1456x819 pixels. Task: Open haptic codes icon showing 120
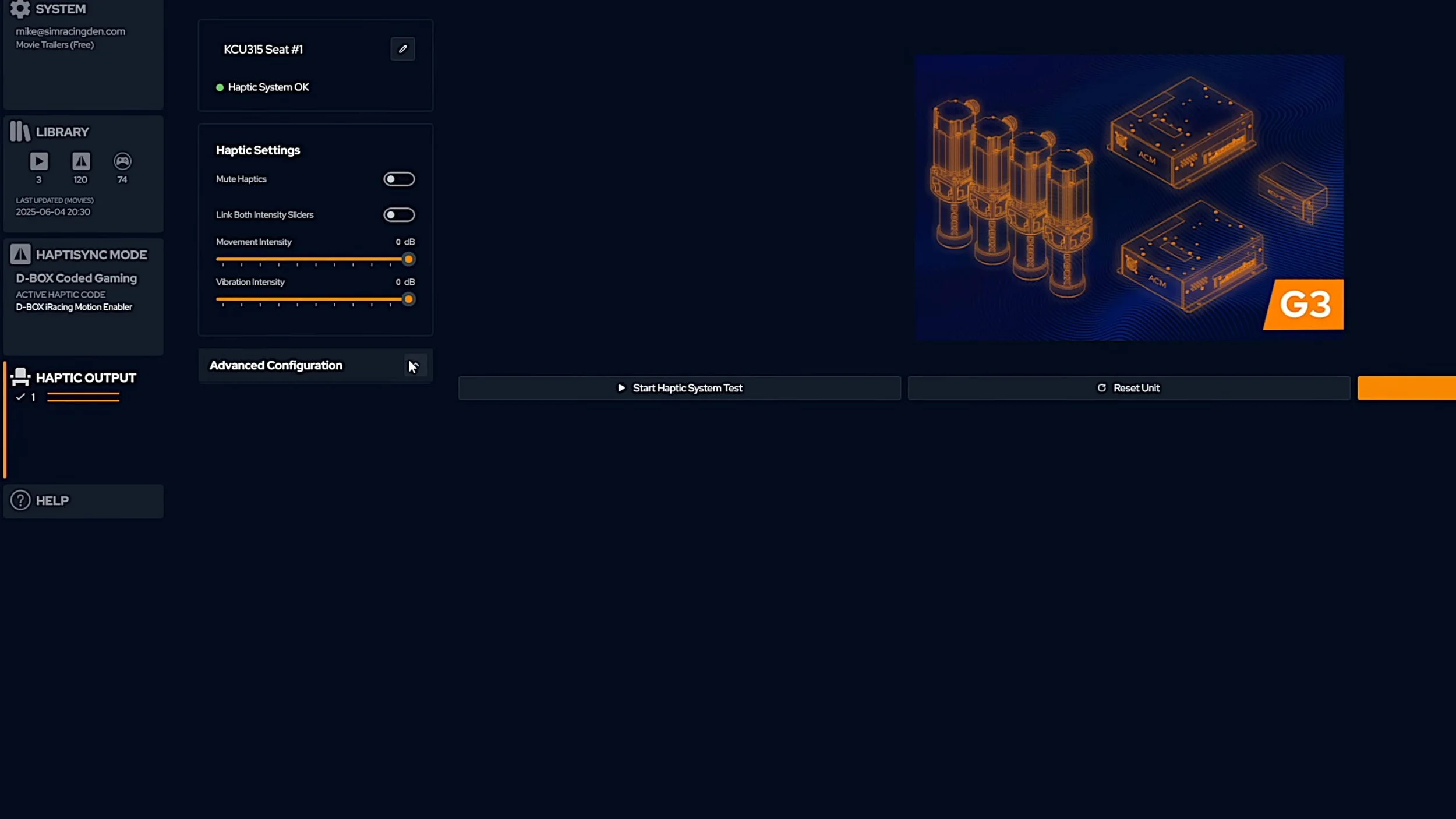pos(81,161)
